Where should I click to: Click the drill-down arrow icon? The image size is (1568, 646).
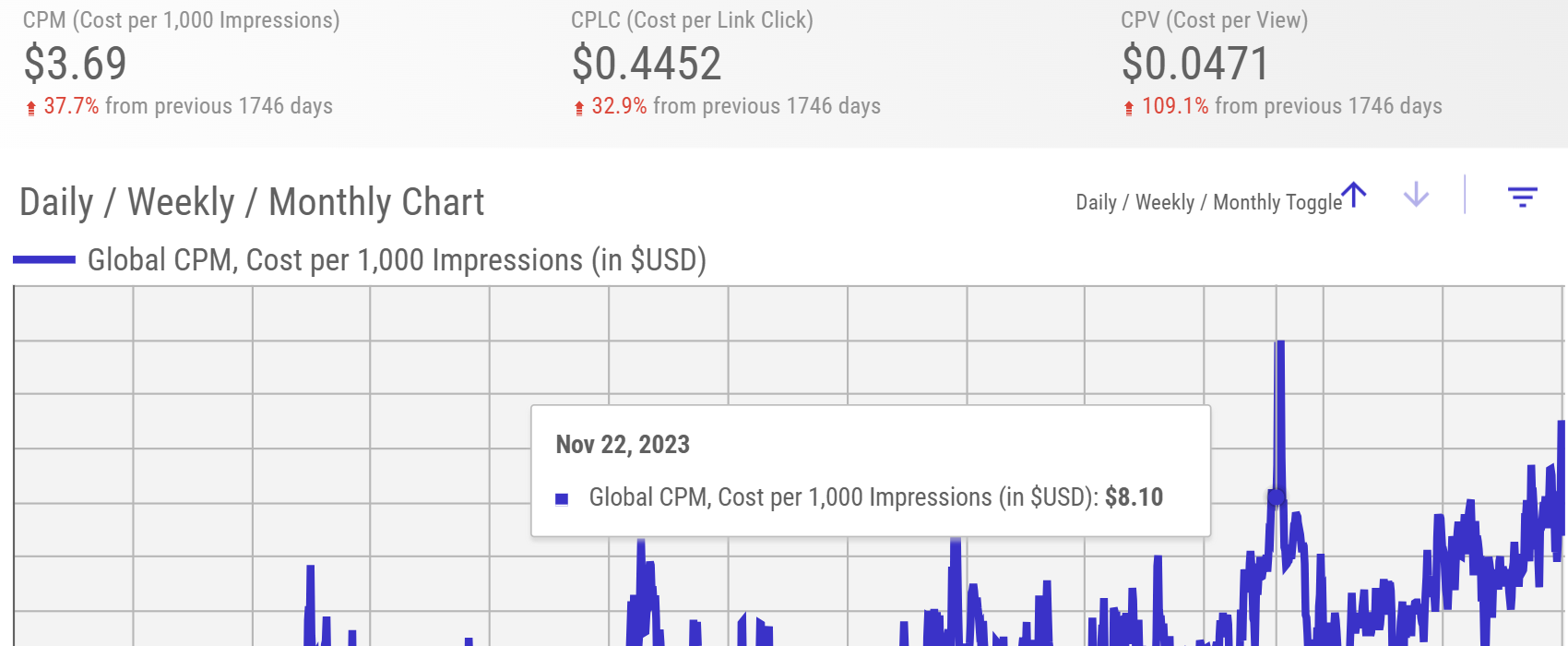[1416, 195]
